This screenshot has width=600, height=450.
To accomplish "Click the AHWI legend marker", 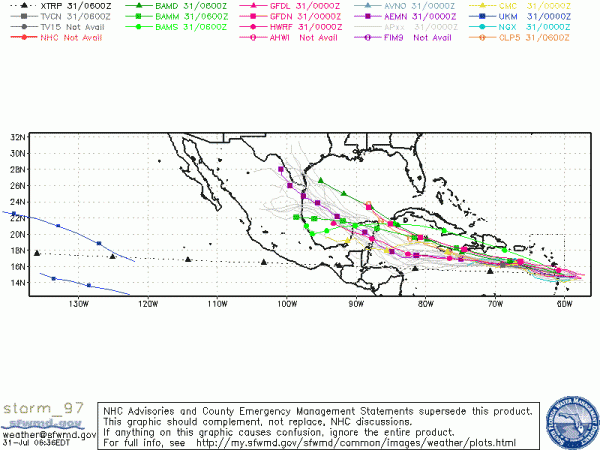I will click(x=253, y=38).
